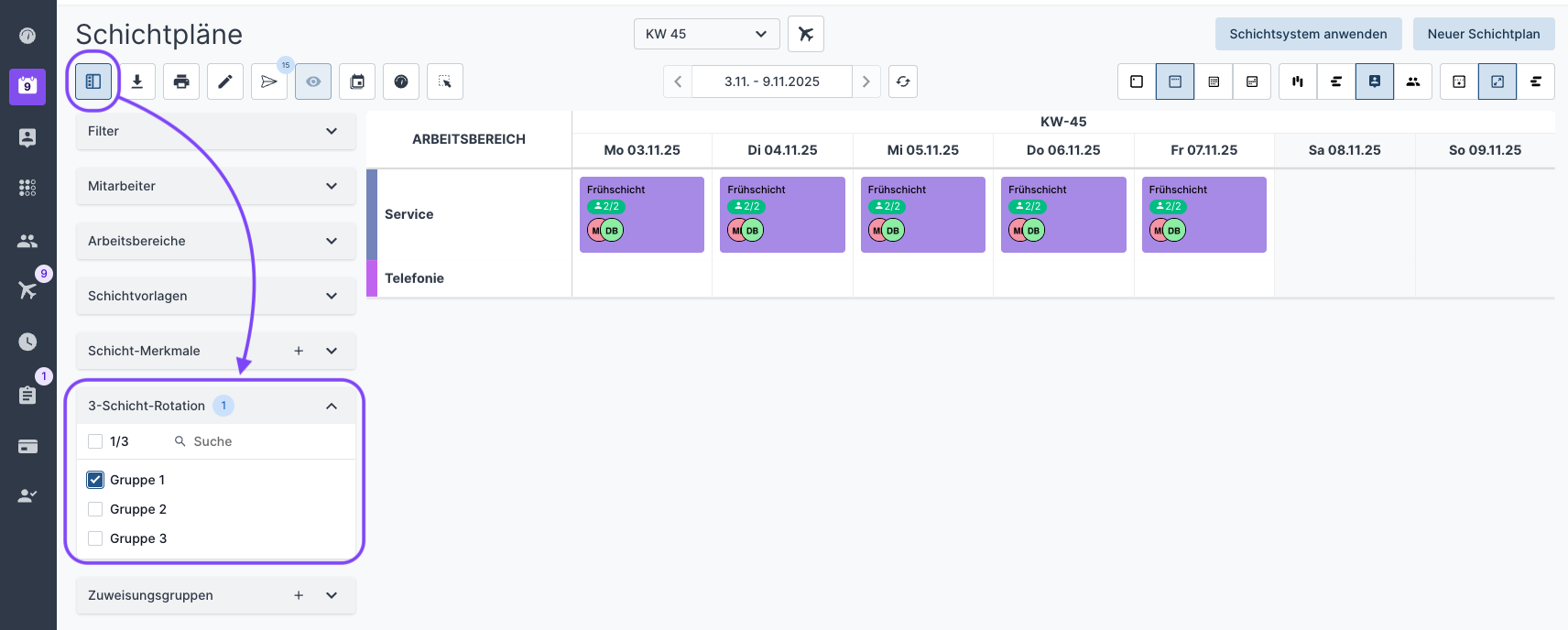
Task: Tick the Gruppe 3 checkbox
Action: pyautogui.click(x=95, y=538)
